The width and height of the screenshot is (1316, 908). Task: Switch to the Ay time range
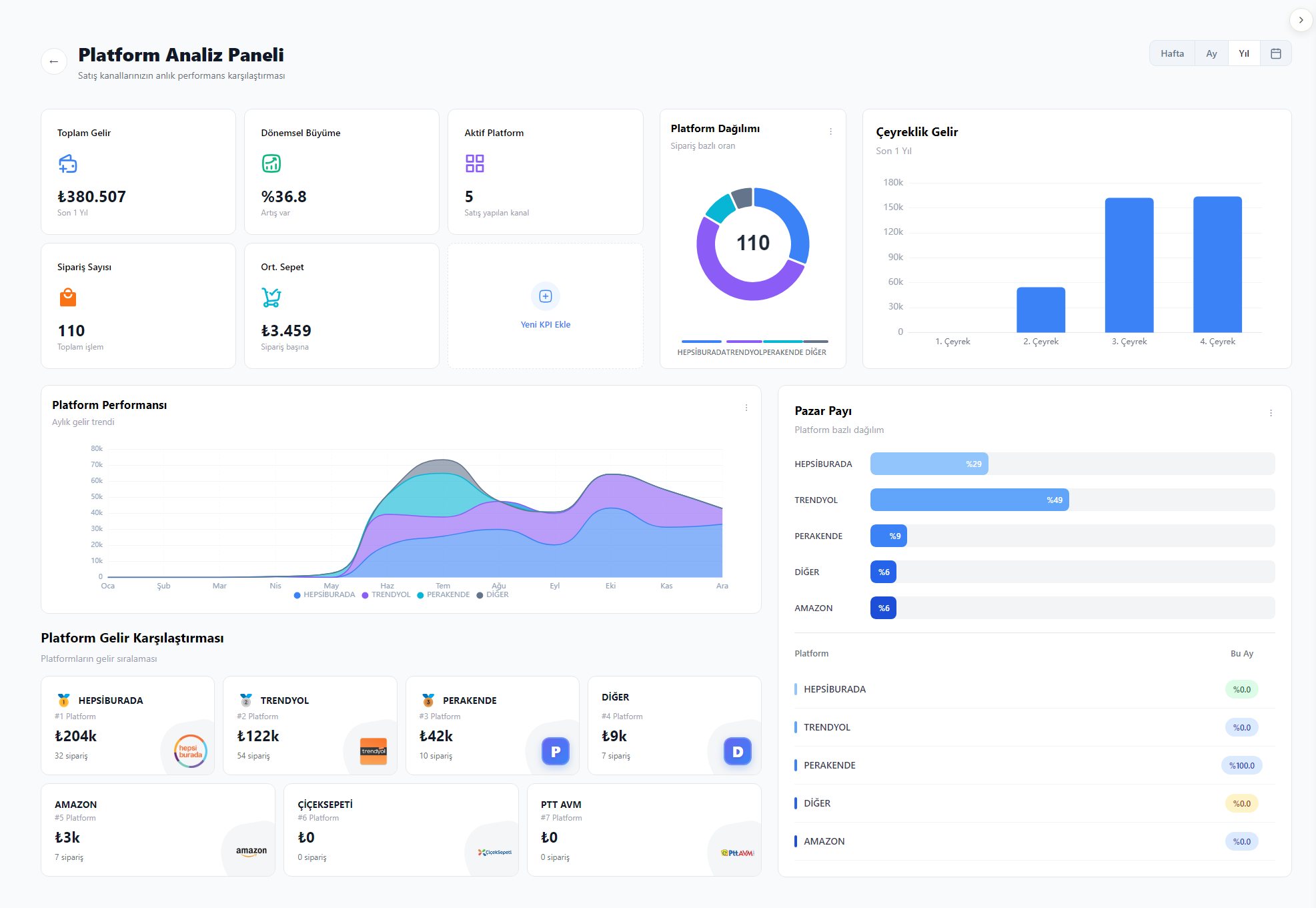tap(1211, 53)
